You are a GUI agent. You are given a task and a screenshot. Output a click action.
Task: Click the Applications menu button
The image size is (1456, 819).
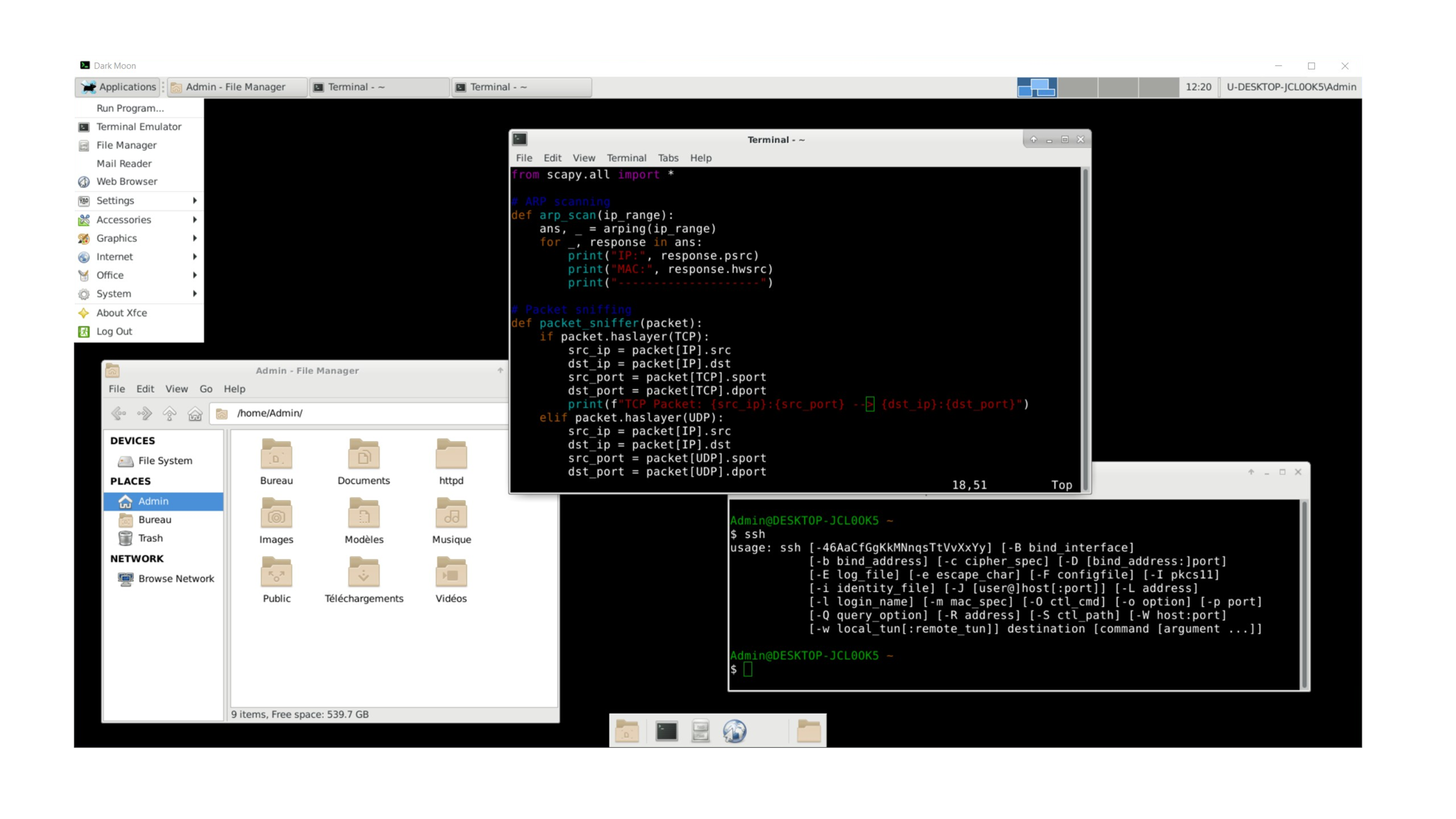tap(118, 87)
